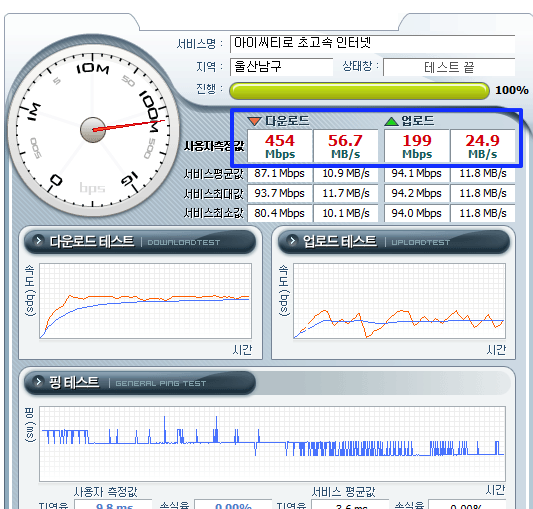Image resolution: width=533 pixels, height=509 pixels.
Task: Click 11.8 MB/s in the 서비스평균값 row
Action: [x=483, y=173]
